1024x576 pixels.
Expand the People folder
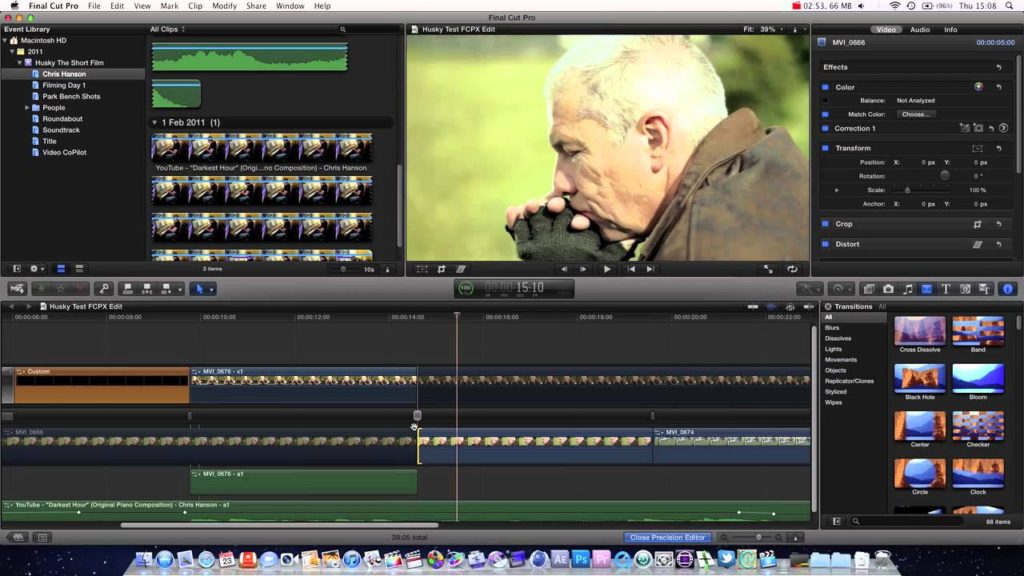[27, 108]
